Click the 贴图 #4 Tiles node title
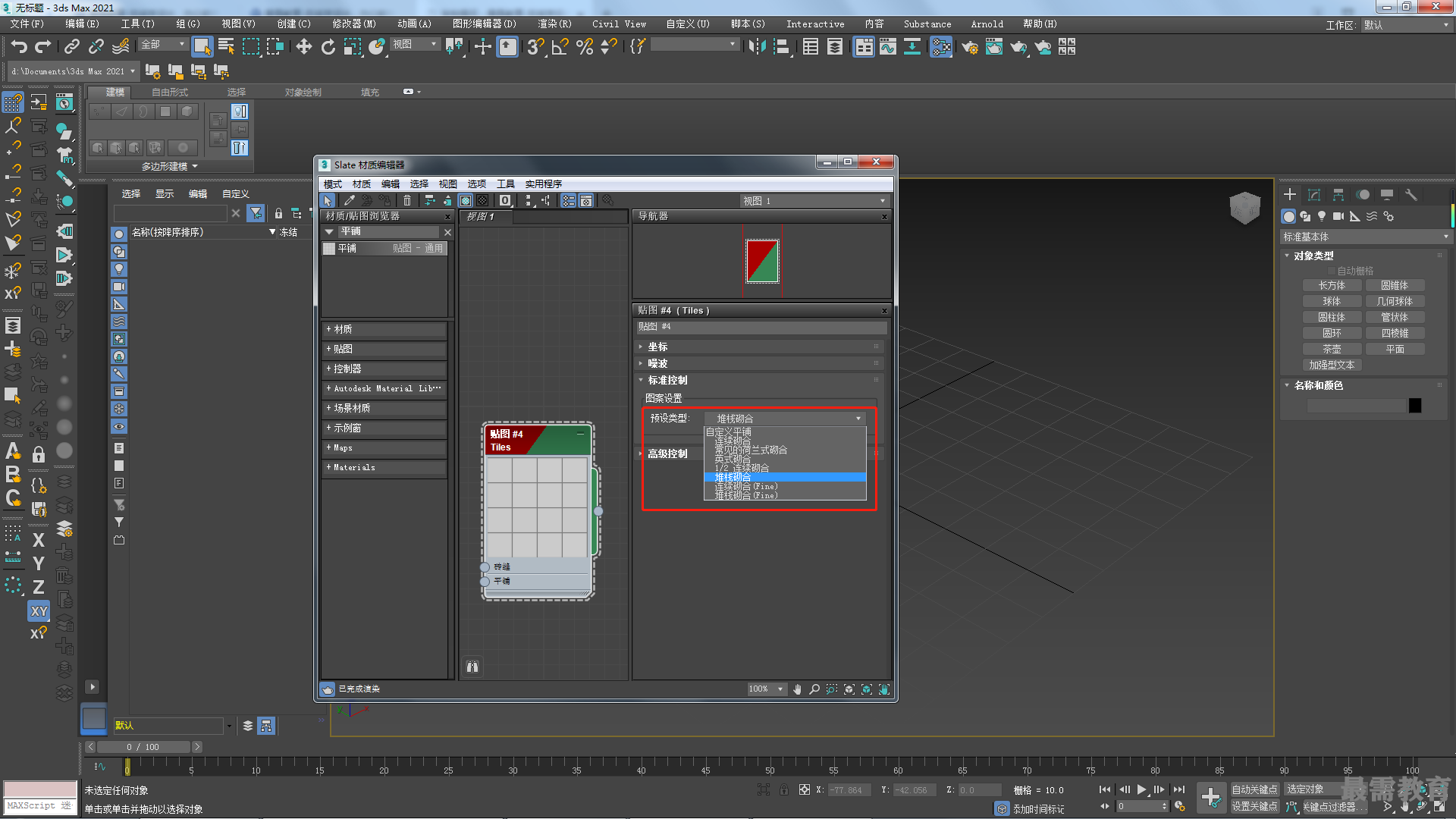The height and width of the screenshot is (819, 1456). tap(538, 441)
